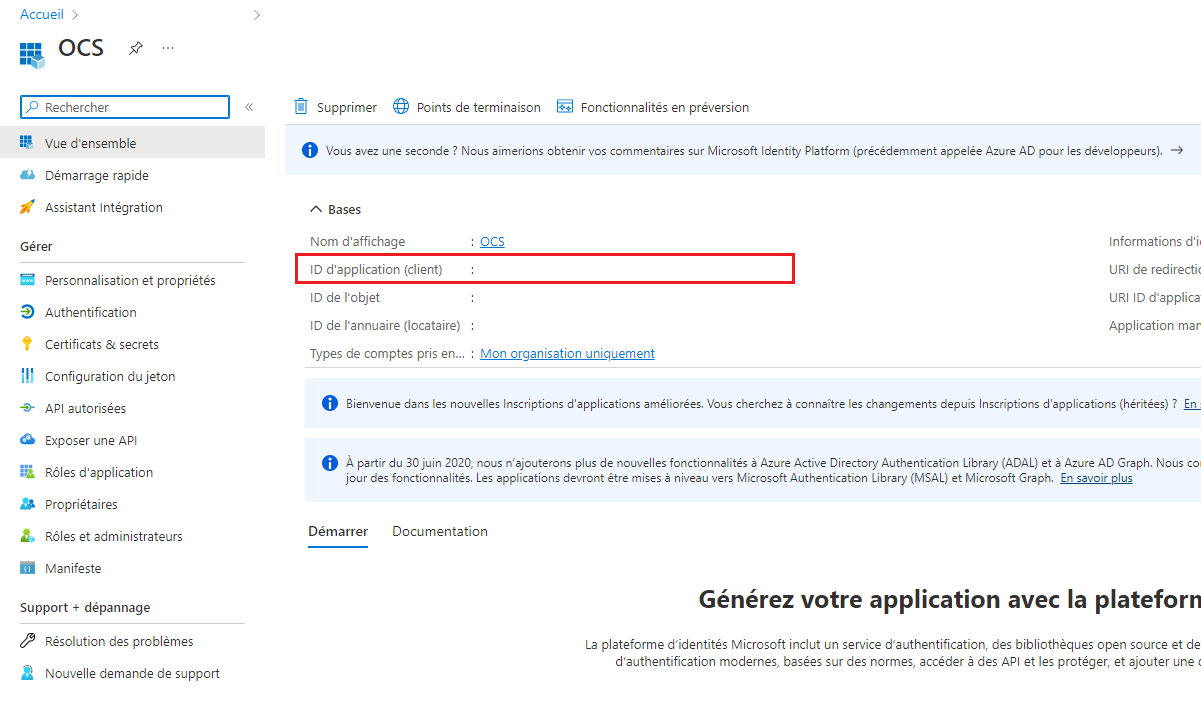Viewport: 1201px width, 704px height.
Task: Switch to the Documentation tab
Action: [440, 531]
